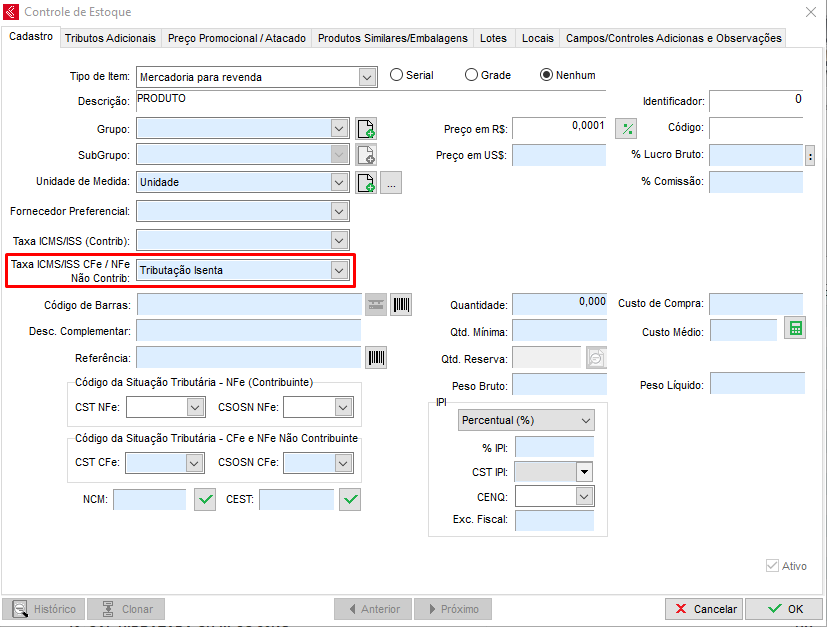
Task: Click the green check next to CEST
Action: click(349, 499)
